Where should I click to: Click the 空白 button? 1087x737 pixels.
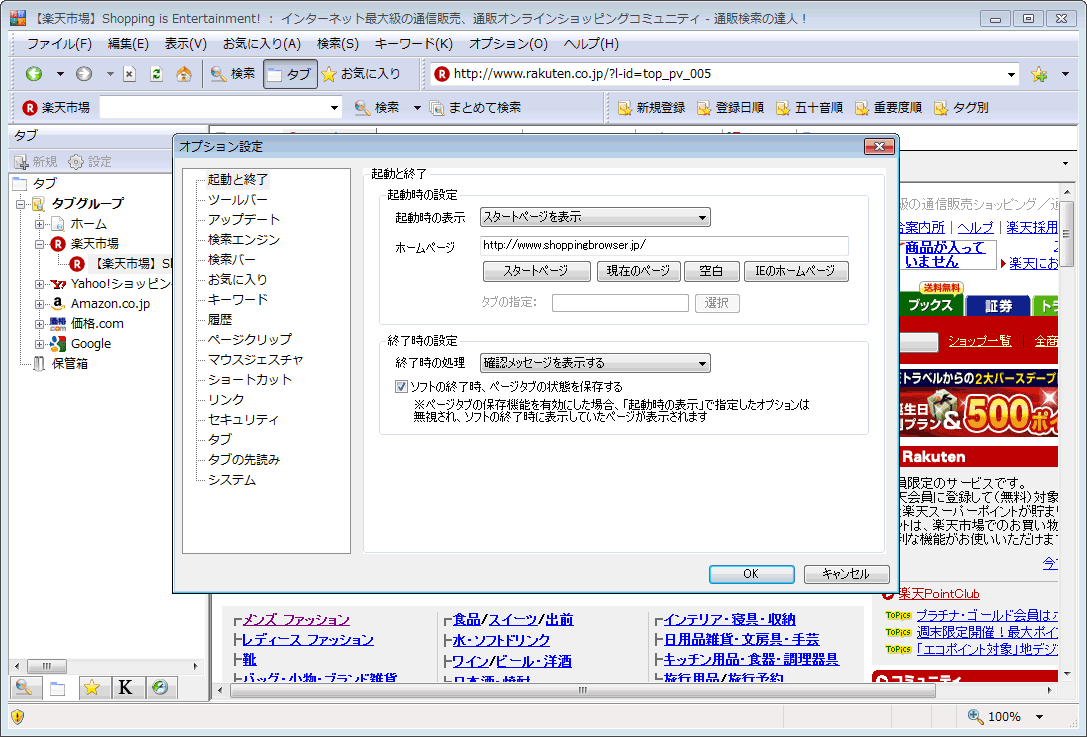click(712, 271)
